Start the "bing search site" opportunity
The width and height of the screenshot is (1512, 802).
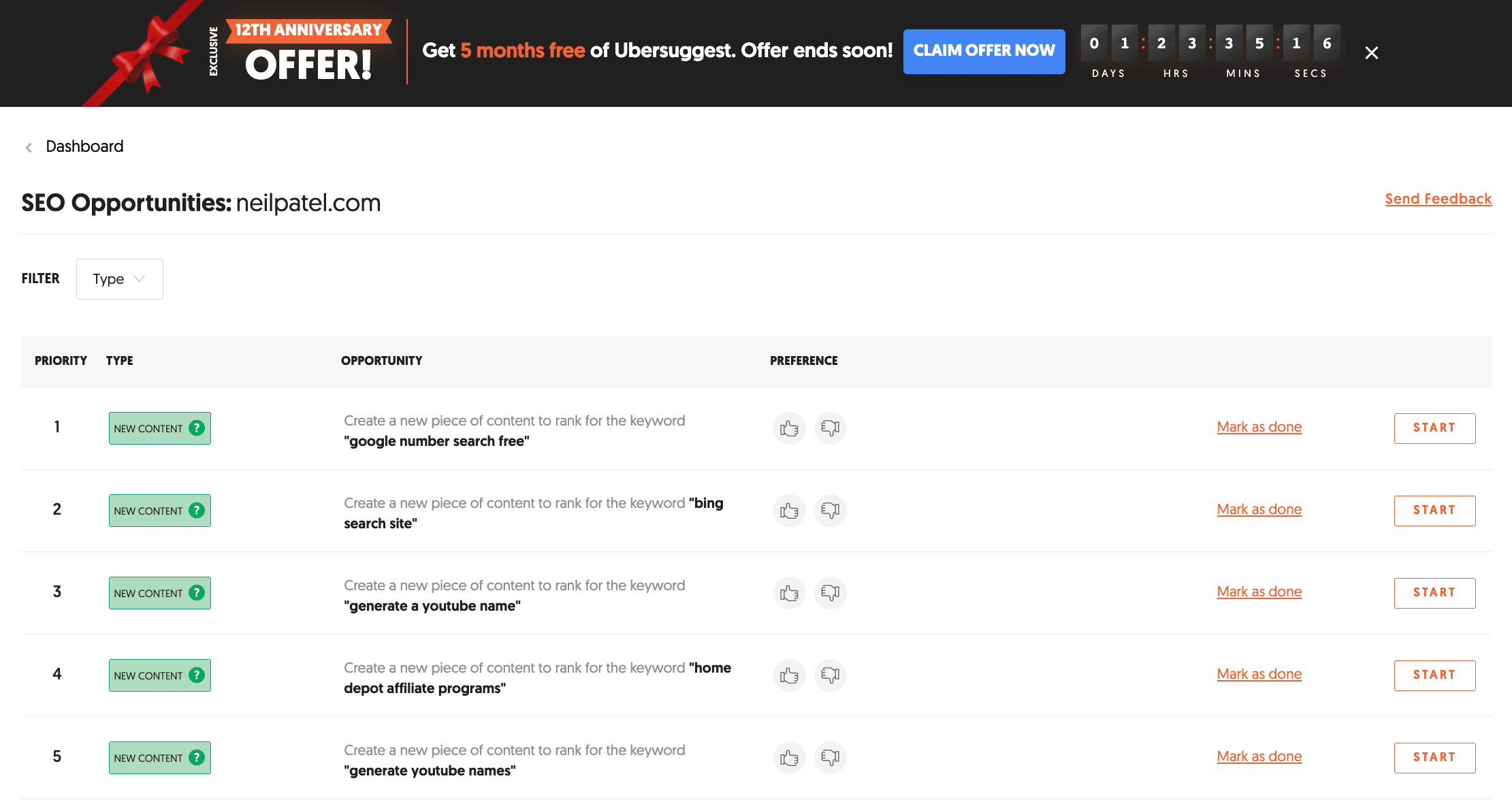point(1434,511)
